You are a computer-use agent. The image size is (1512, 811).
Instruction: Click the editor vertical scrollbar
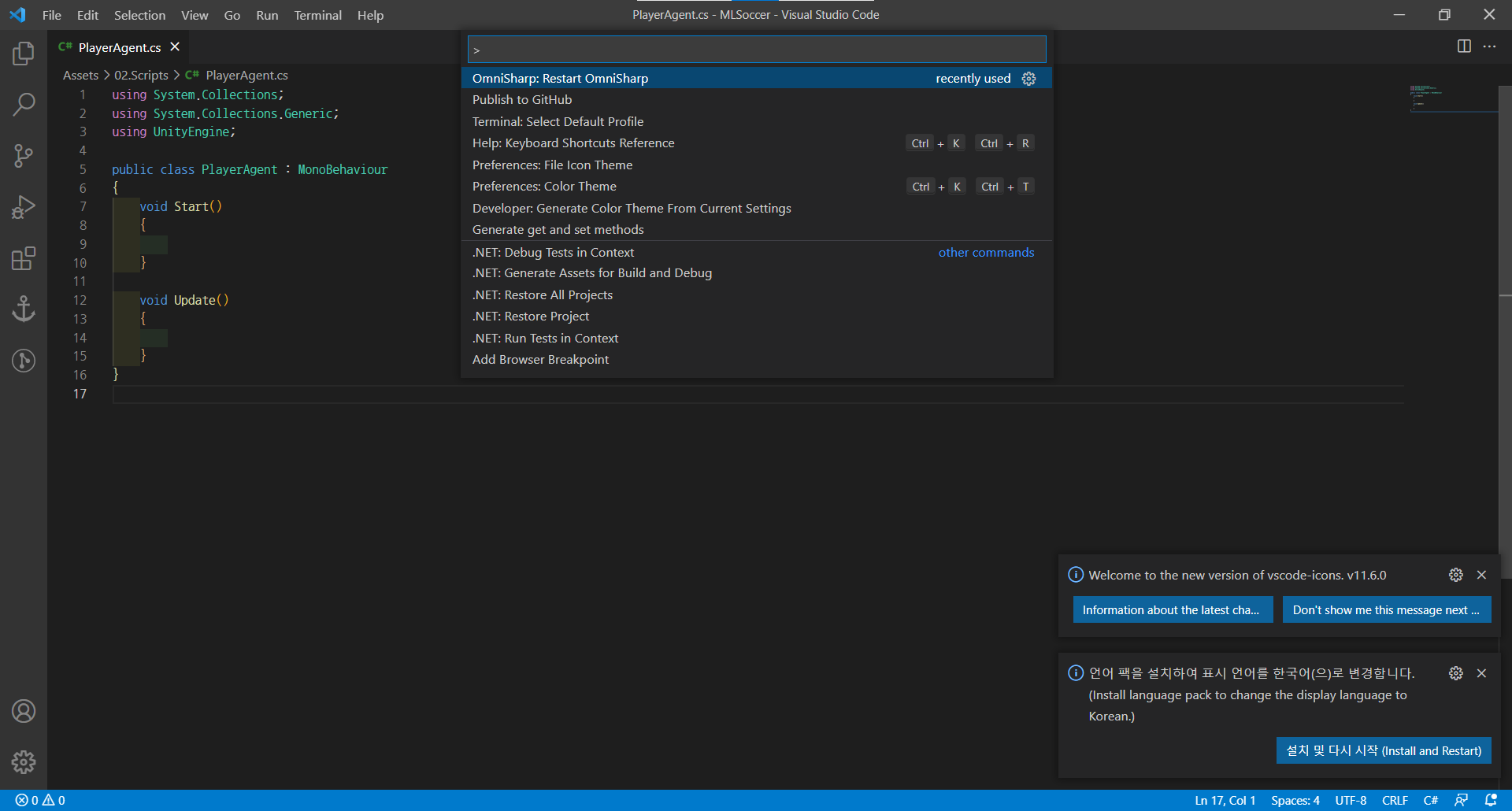click(1505, 332)
